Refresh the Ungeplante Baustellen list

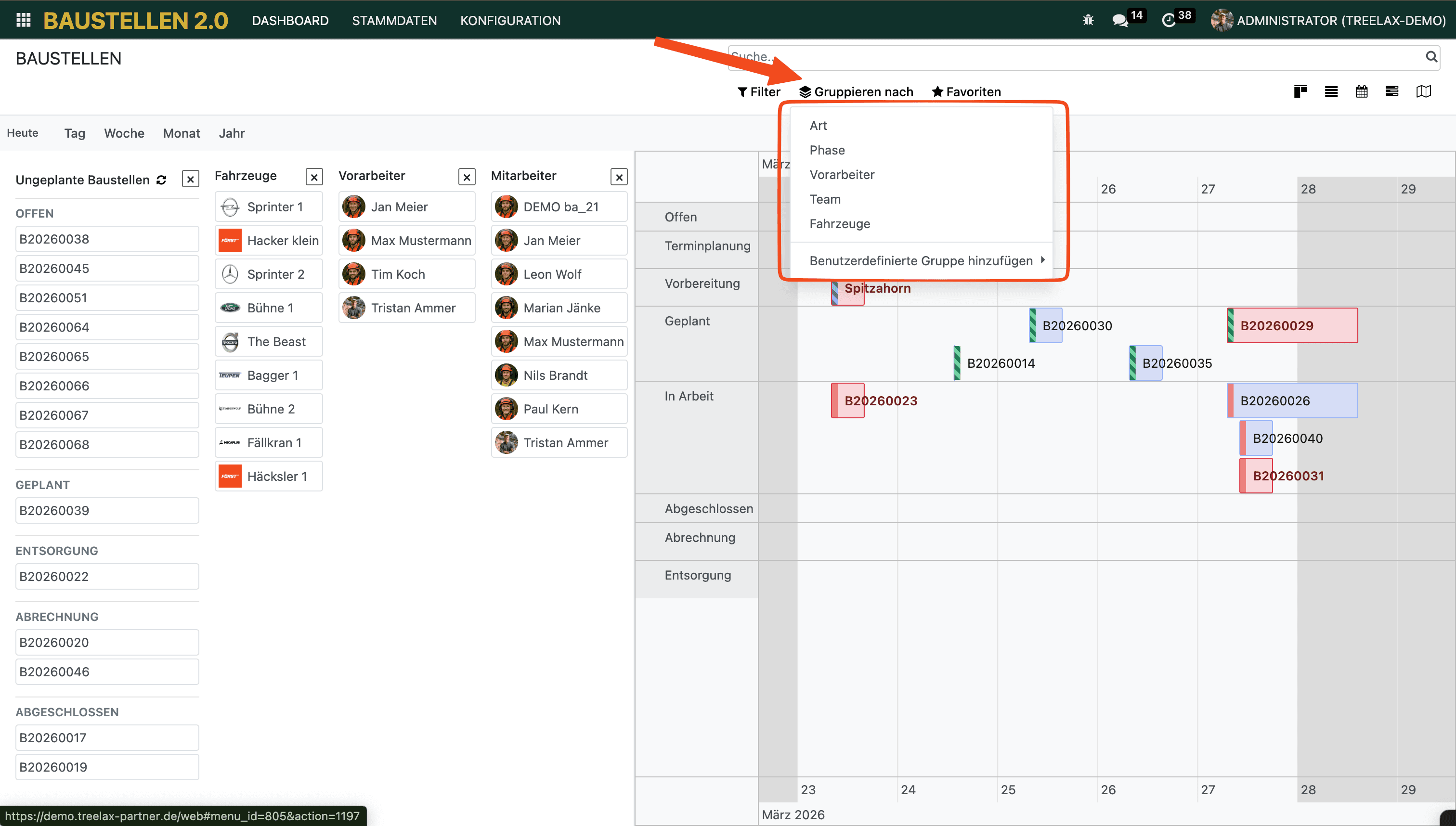tap(162, 180)
